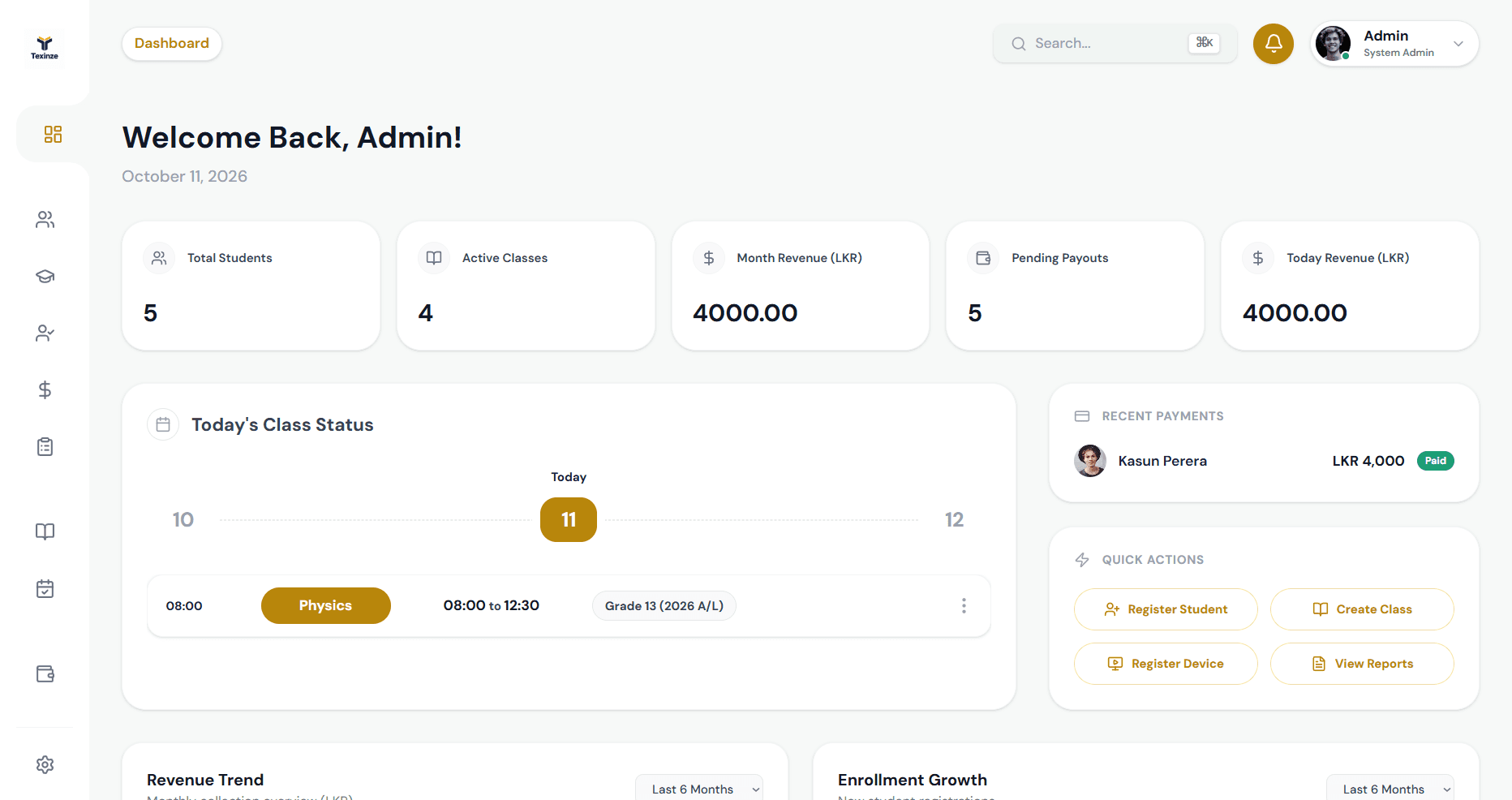Open the open-book classes sidebar icon

[45, 531]
